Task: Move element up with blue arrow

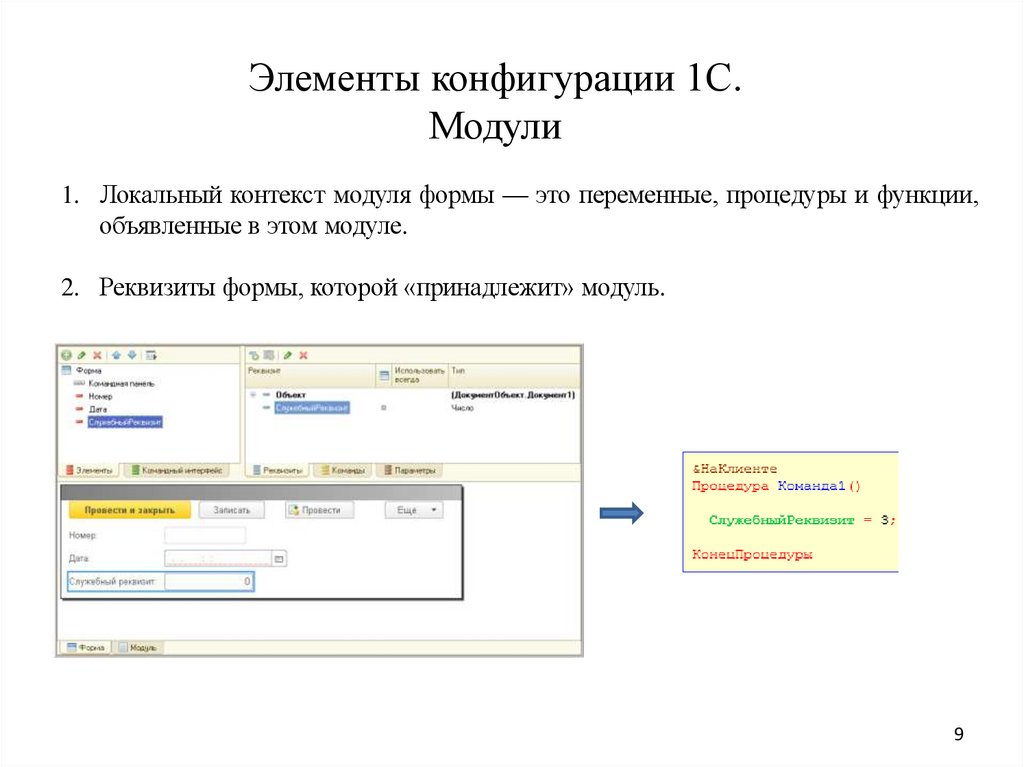Action: (116, 355)
